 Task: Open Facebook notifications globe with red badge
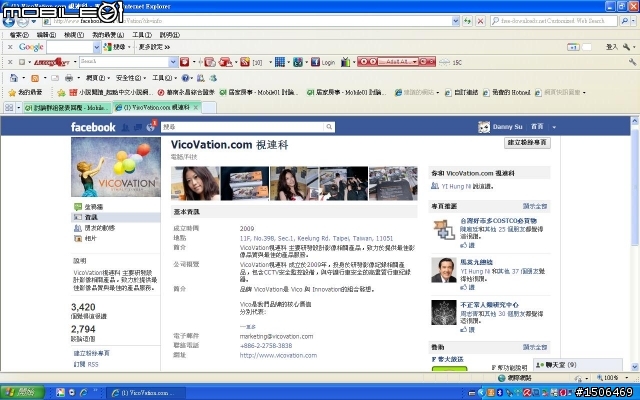[151, 126]
